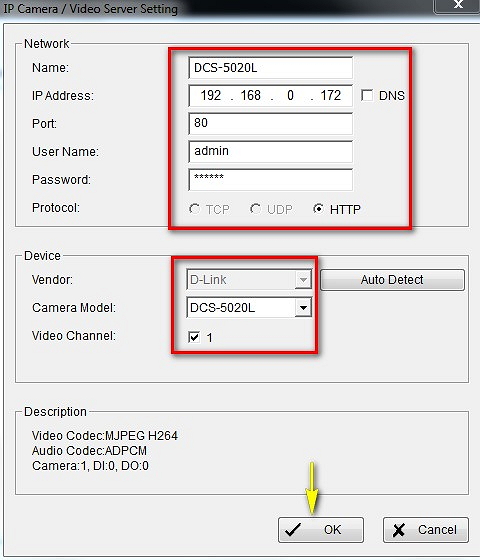Click the DCS-5020L camera model combo box
The width and height of the screenshot is (480, 560).
point(249,308)
